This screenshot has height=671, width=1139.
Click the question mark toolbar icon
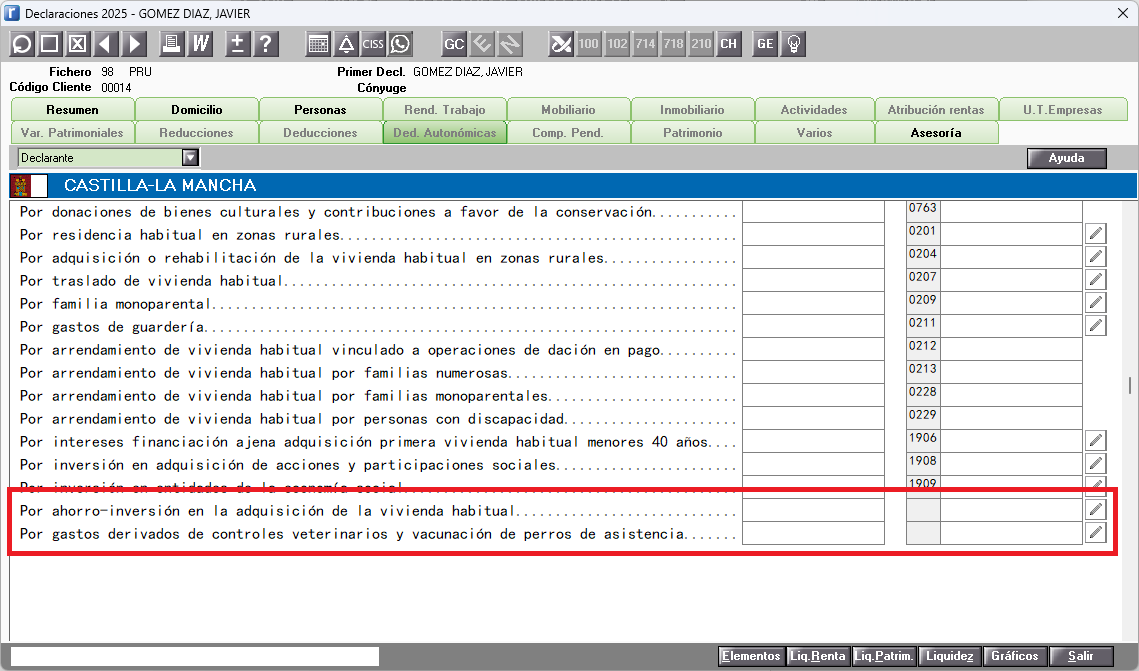(266, 44)
